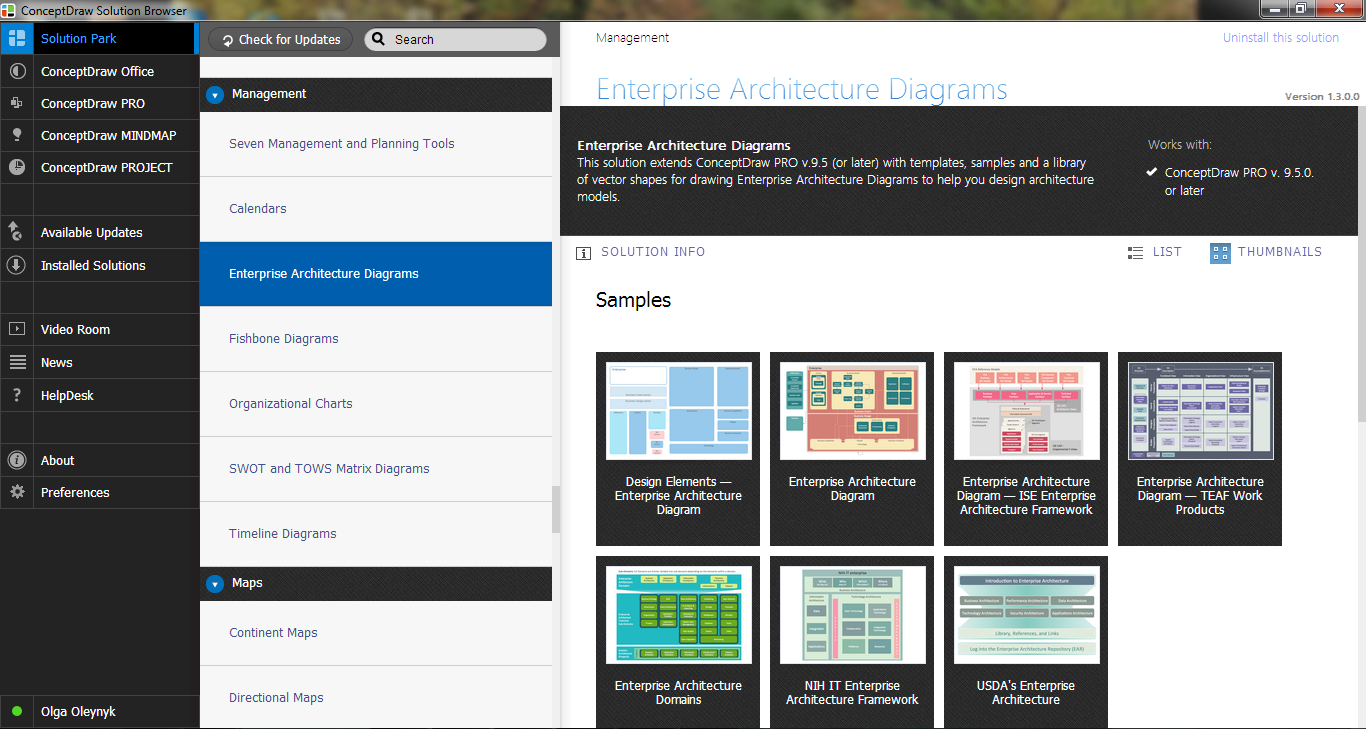Select Timeline Diagrams solution
The image size is (1366, 729).
(x=376, y=534)
